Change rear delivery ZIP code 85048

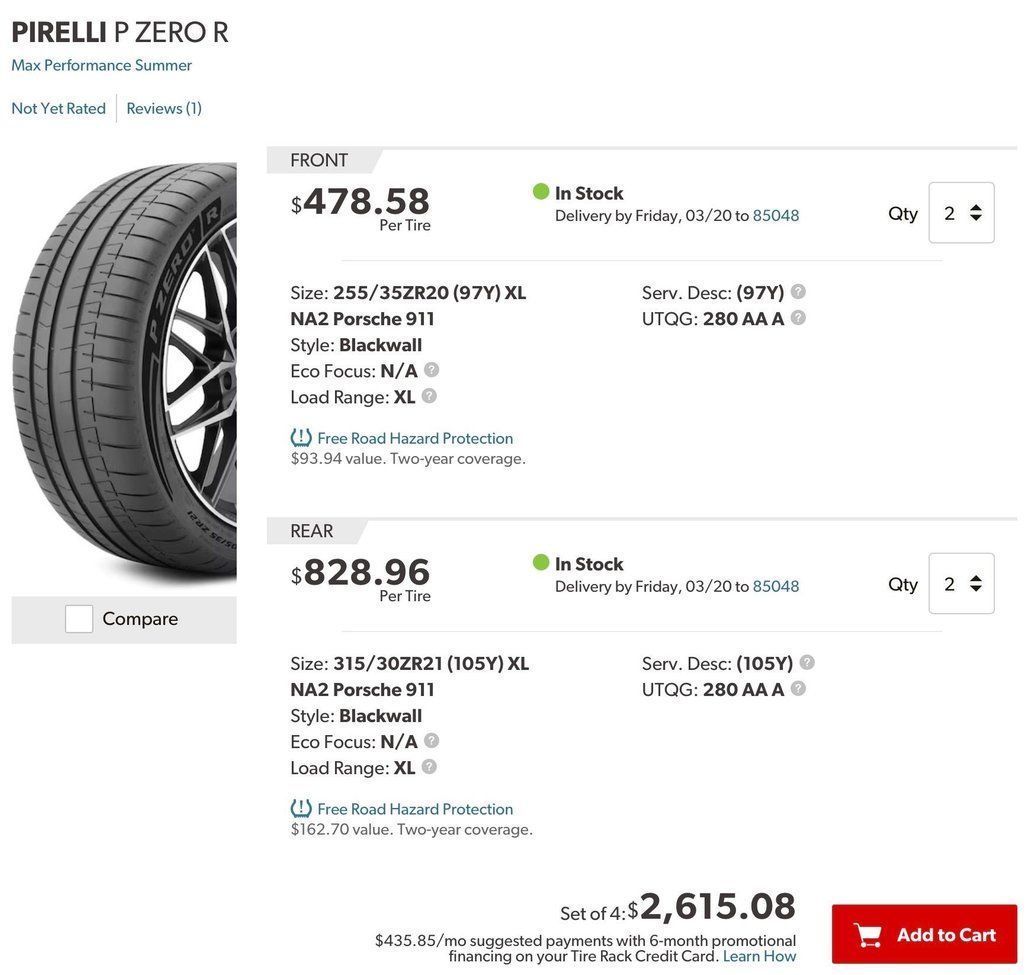[776, 587]
